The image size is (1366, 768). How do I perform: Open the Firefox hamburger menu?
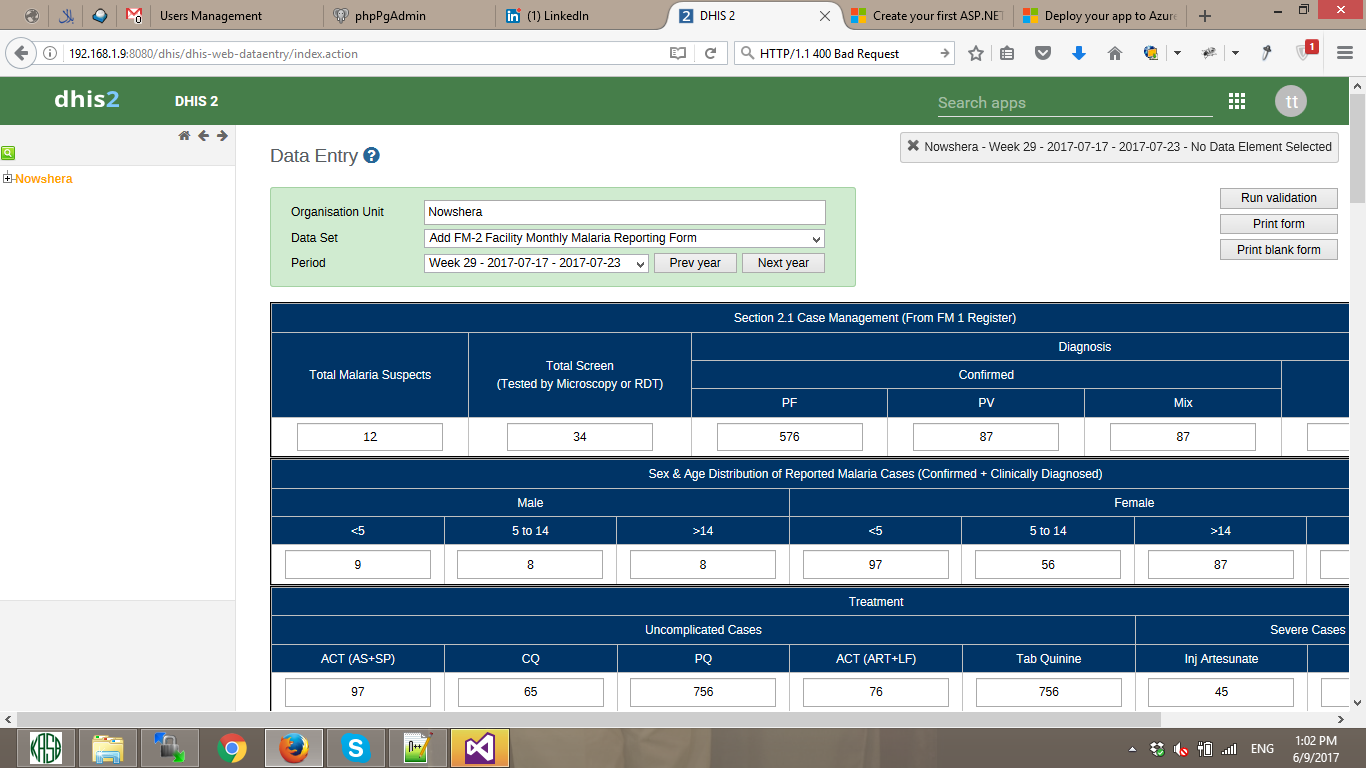[x=1345, y=54]
